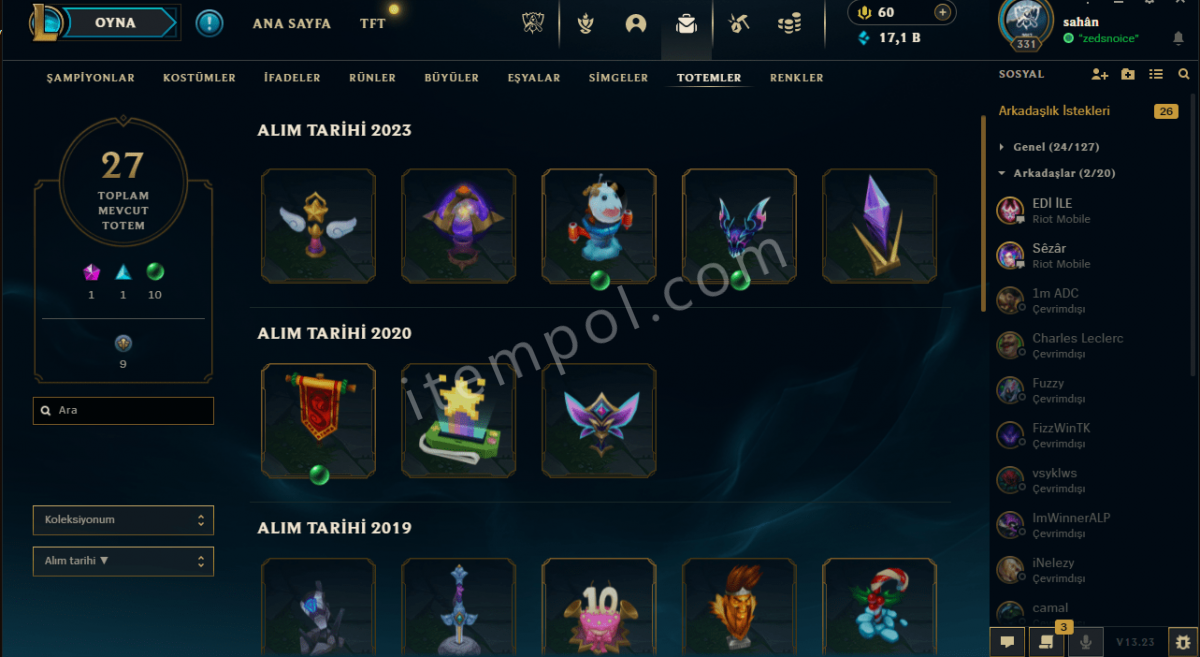
Task: Click the OYNA play button
Action: pos(117,22)
